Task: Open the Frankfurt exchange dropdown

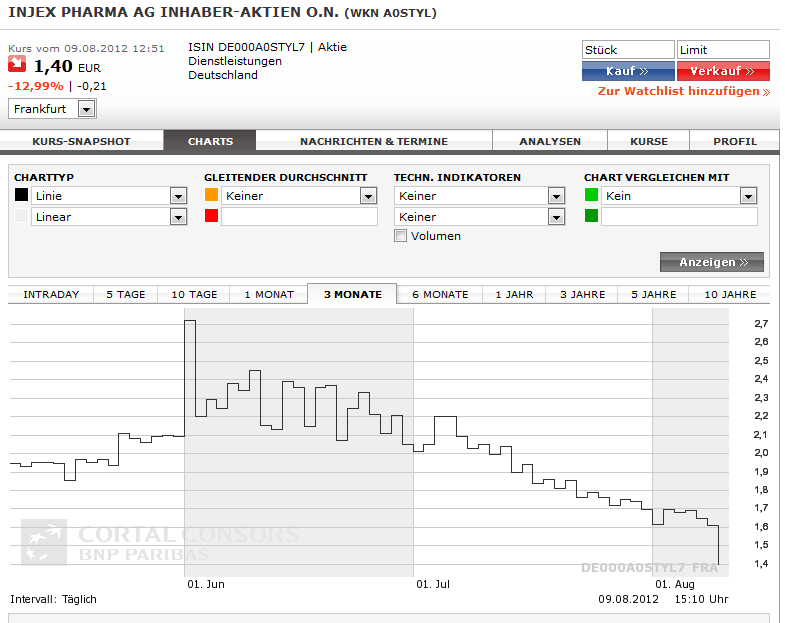Action: (x=52, y=109)
